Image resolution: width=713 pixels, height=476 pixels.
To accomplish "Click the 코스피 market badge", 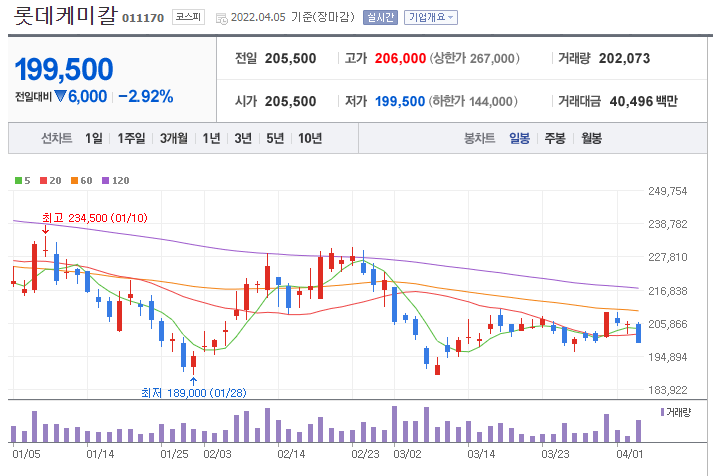I will (x=188, y=17).
